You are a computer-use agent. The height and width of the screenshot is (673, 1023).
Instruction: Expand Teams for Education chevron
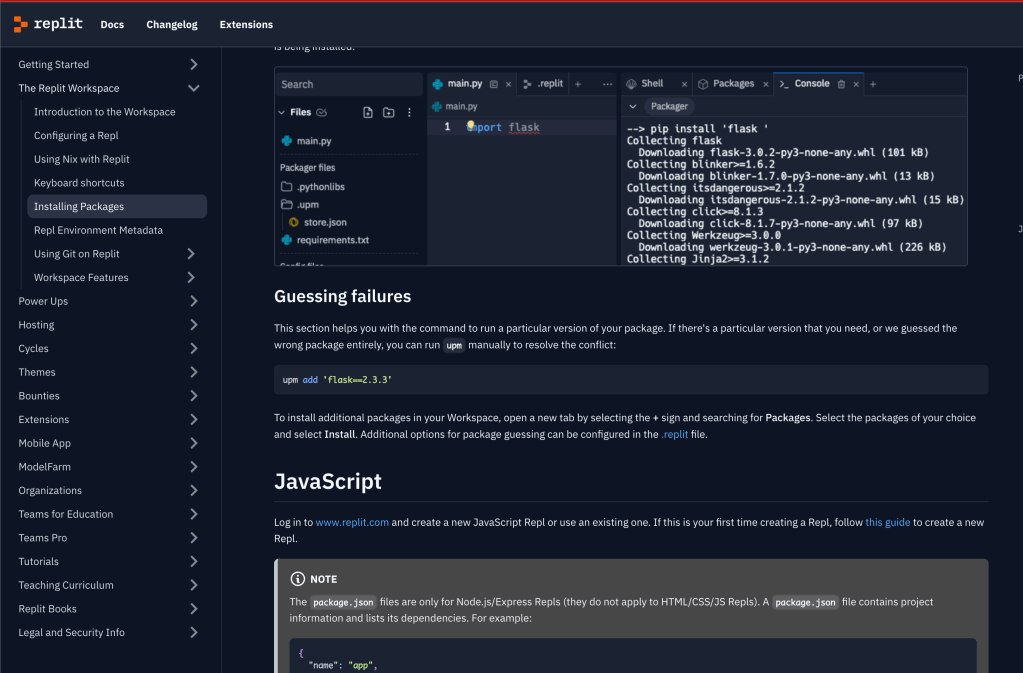coord(194,514)
